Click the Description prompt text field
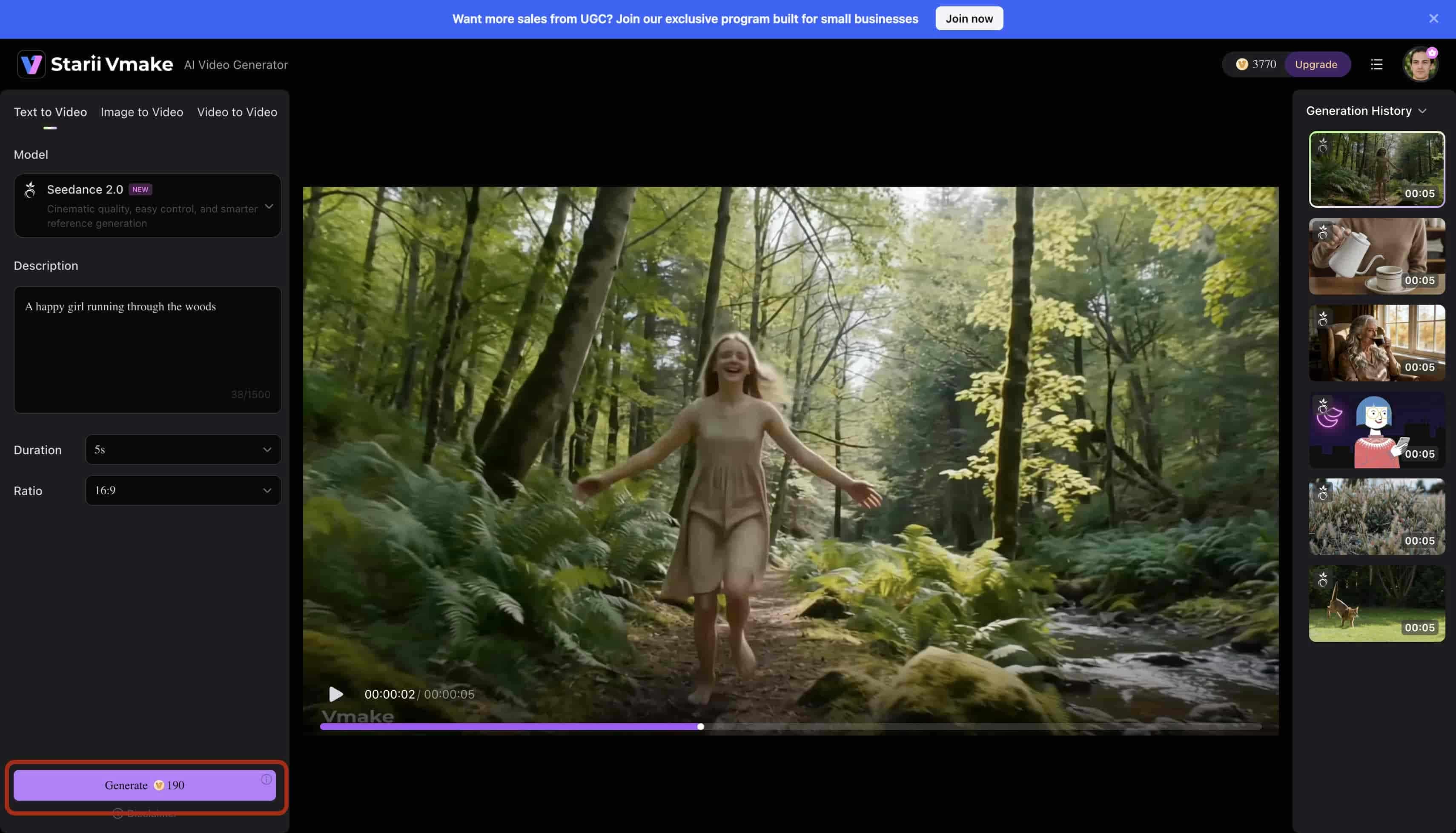 [147, 349]
